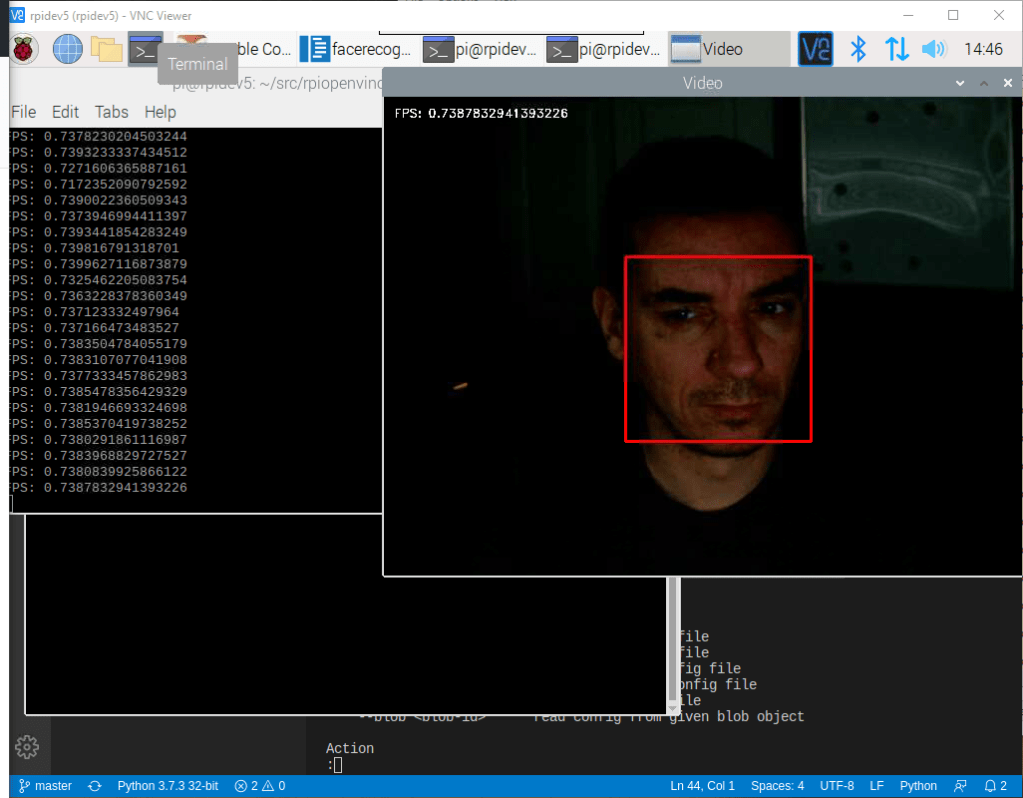
Task: Click the sync changes icon in status bar
Action: tap(95, 786)
